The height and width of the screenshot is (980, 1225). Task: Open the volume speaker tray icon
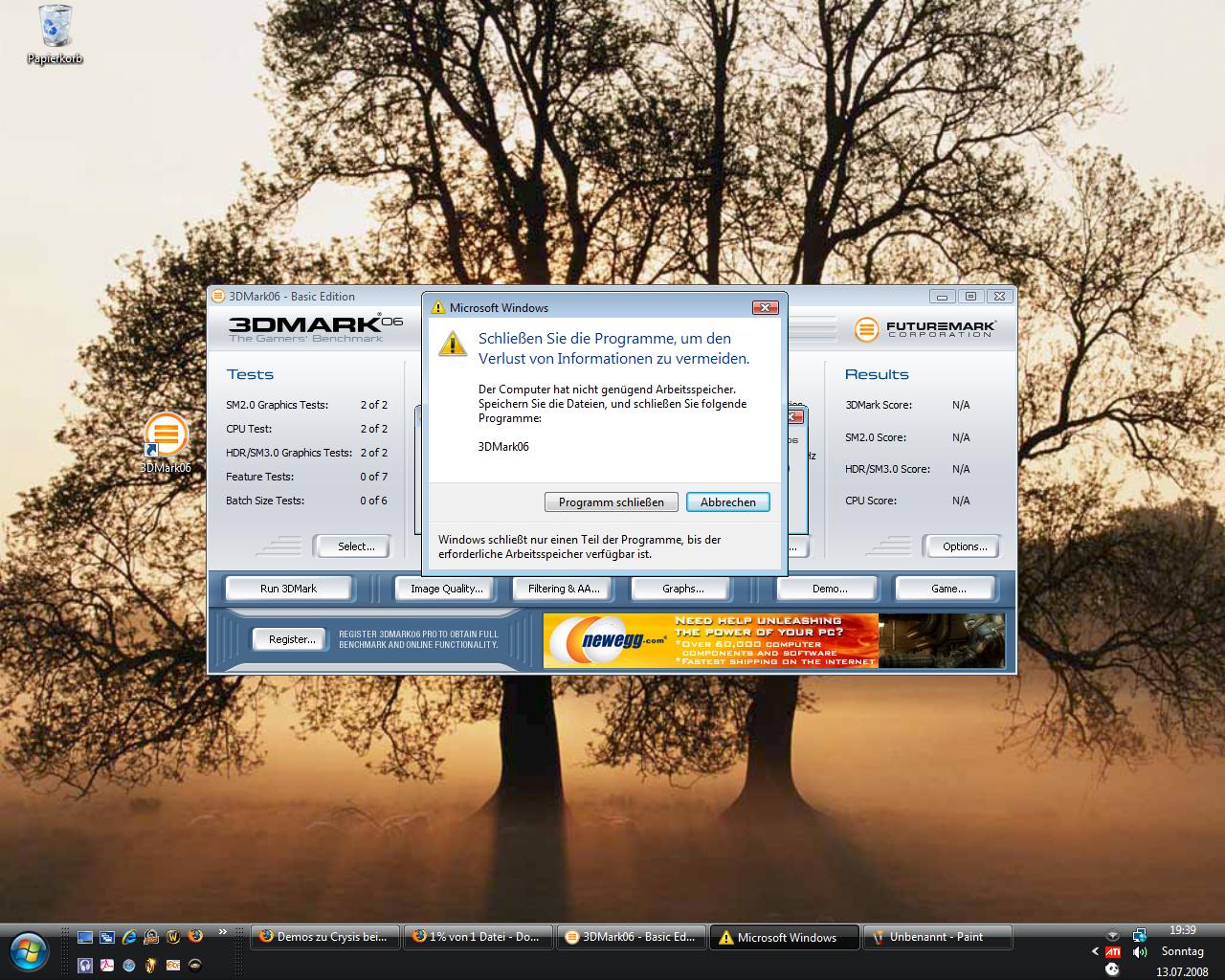point(1140,952)
